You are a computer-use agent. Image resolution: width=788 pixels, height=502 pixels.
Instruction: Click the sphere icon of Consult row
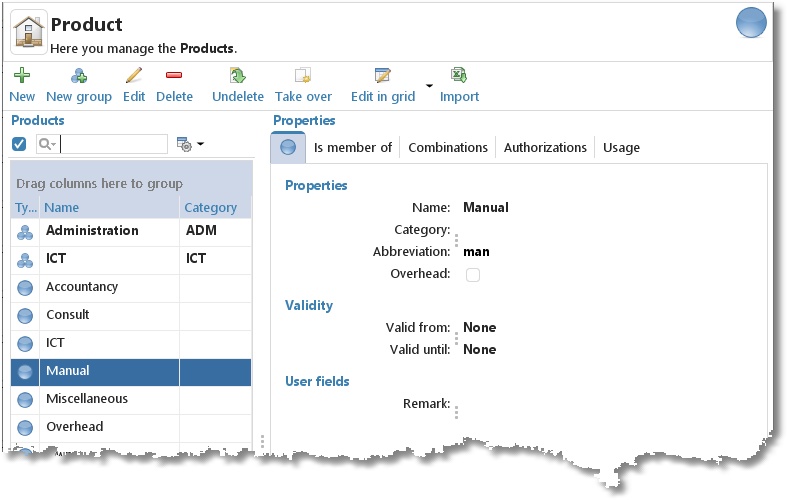(25, 316)
